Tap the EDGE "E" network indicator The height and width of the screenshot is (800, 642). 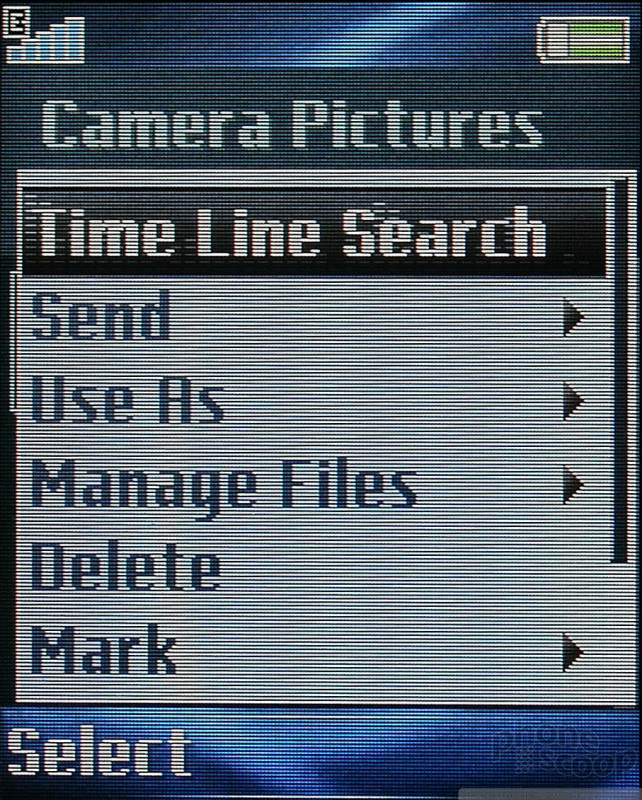[x=16, y=23]
